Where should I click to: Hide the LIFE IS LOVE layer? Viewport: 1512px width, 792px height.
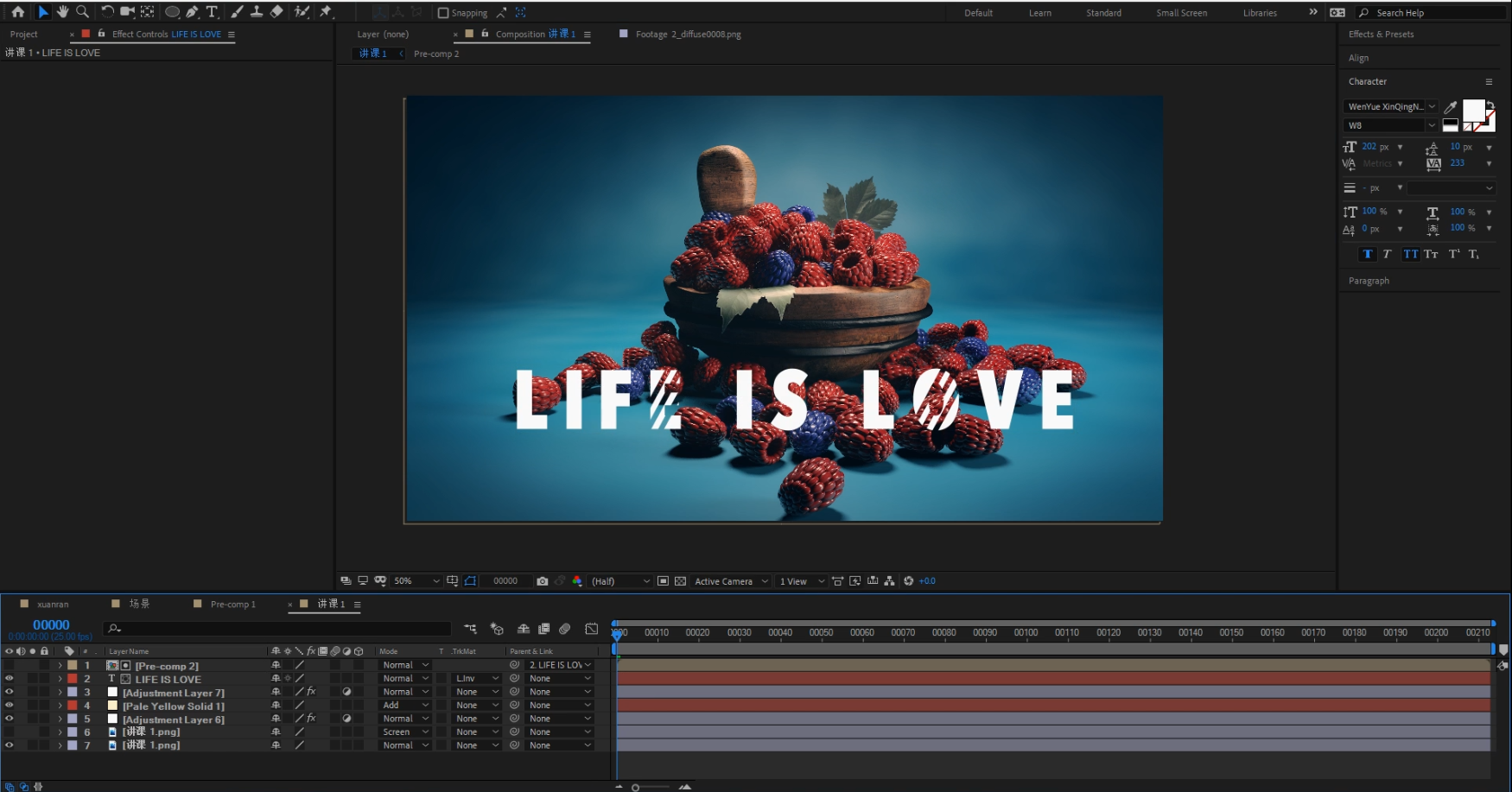pos(10,679)
